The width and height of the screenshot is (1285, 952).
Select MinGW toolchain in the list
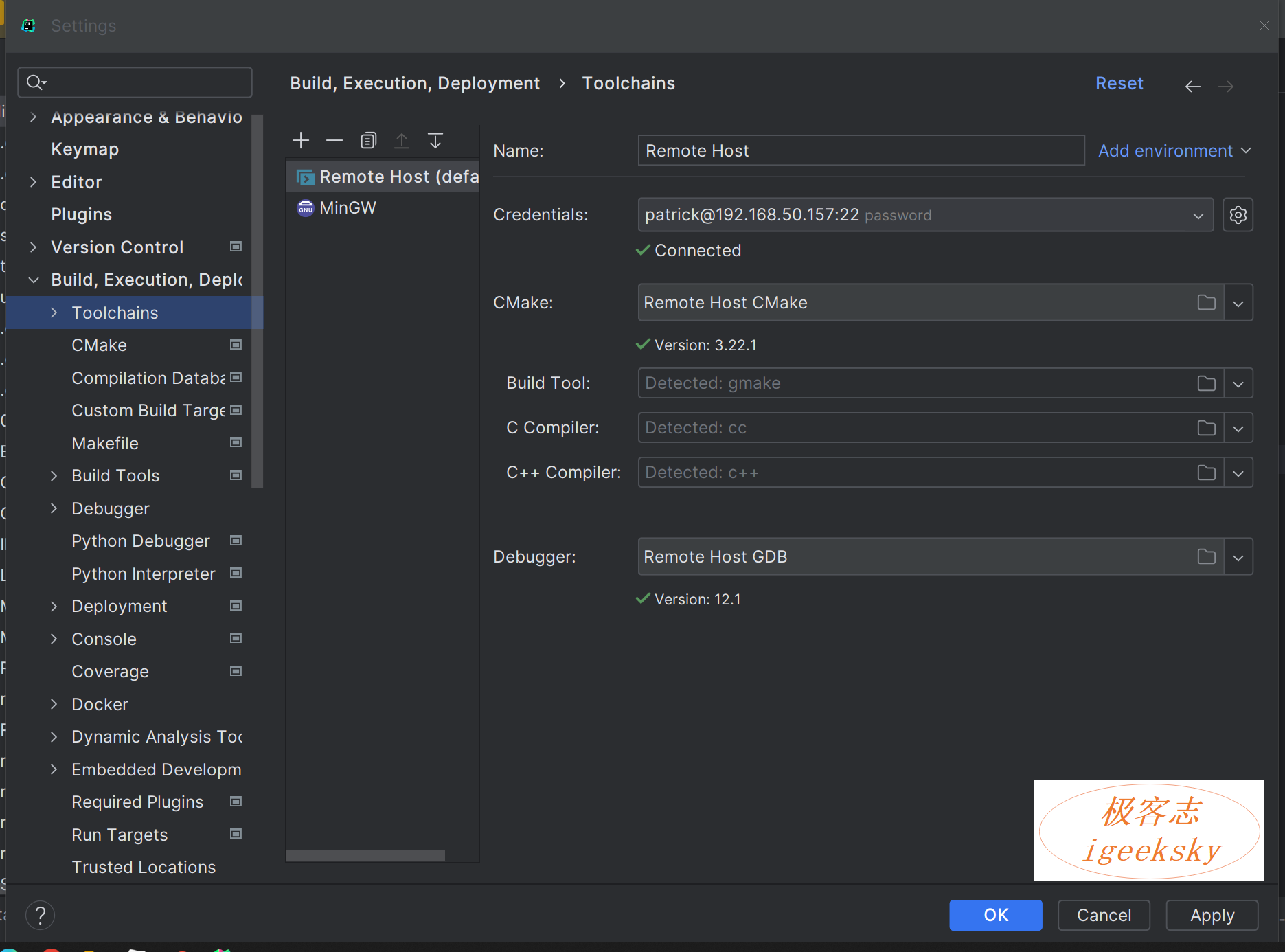pos(348,208)
